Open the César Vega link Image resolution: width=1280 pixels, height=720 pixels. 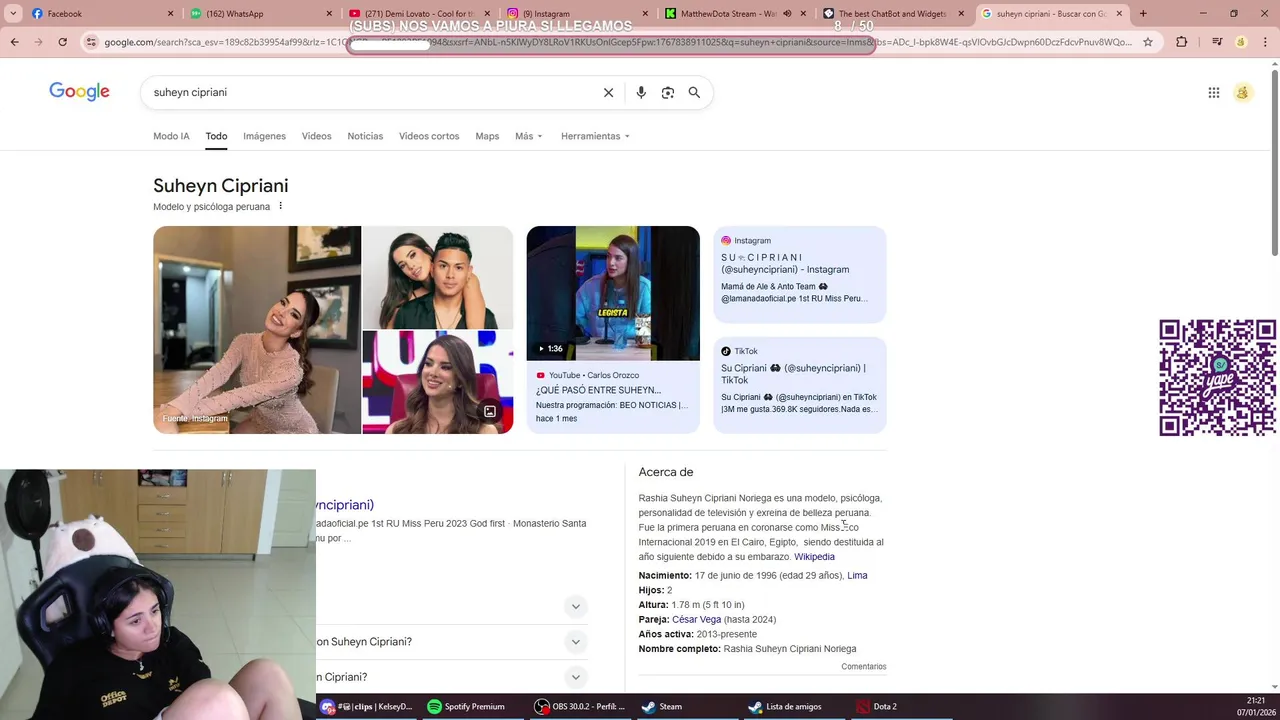click(696, 620)
